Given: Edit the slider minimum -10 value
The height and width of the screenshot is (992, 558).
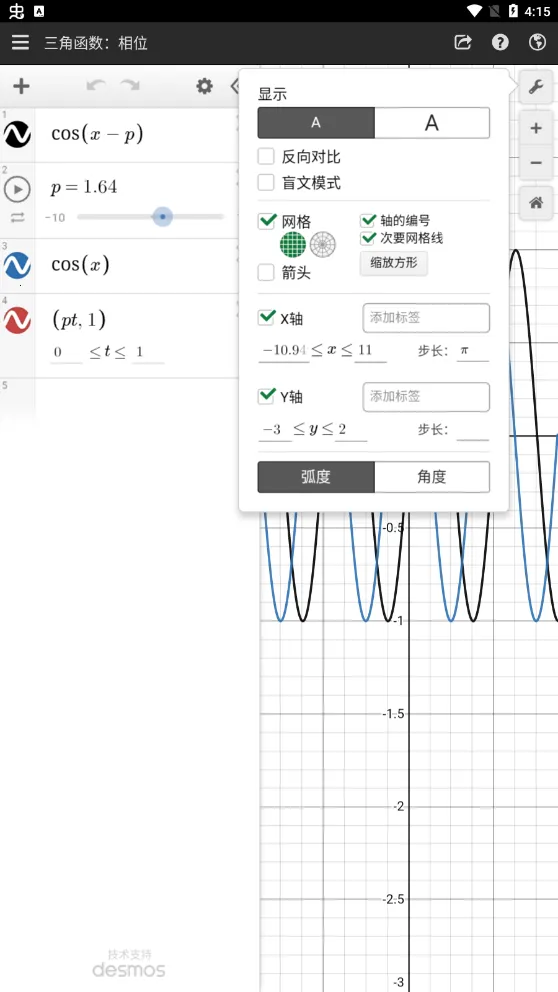Looking at the screenshot, I should tap(55, 218).
